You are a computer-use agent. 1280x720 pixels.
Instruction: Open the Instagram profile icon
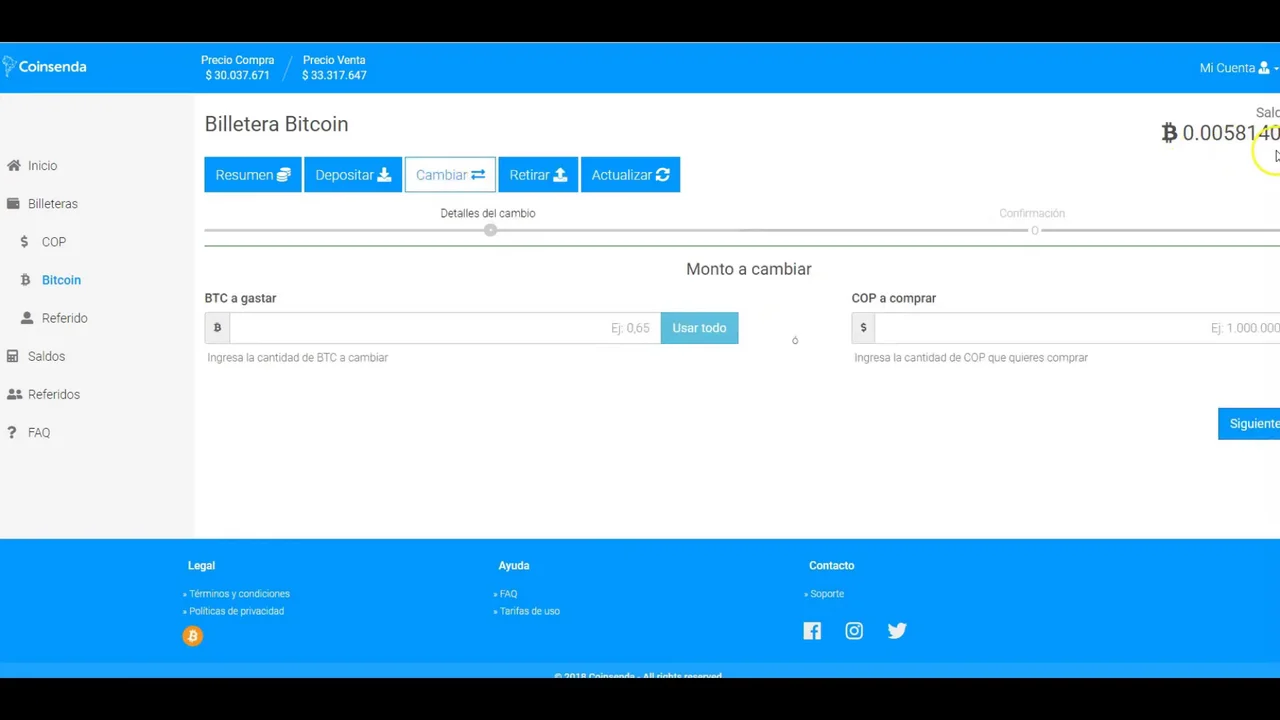click(854, 631)
